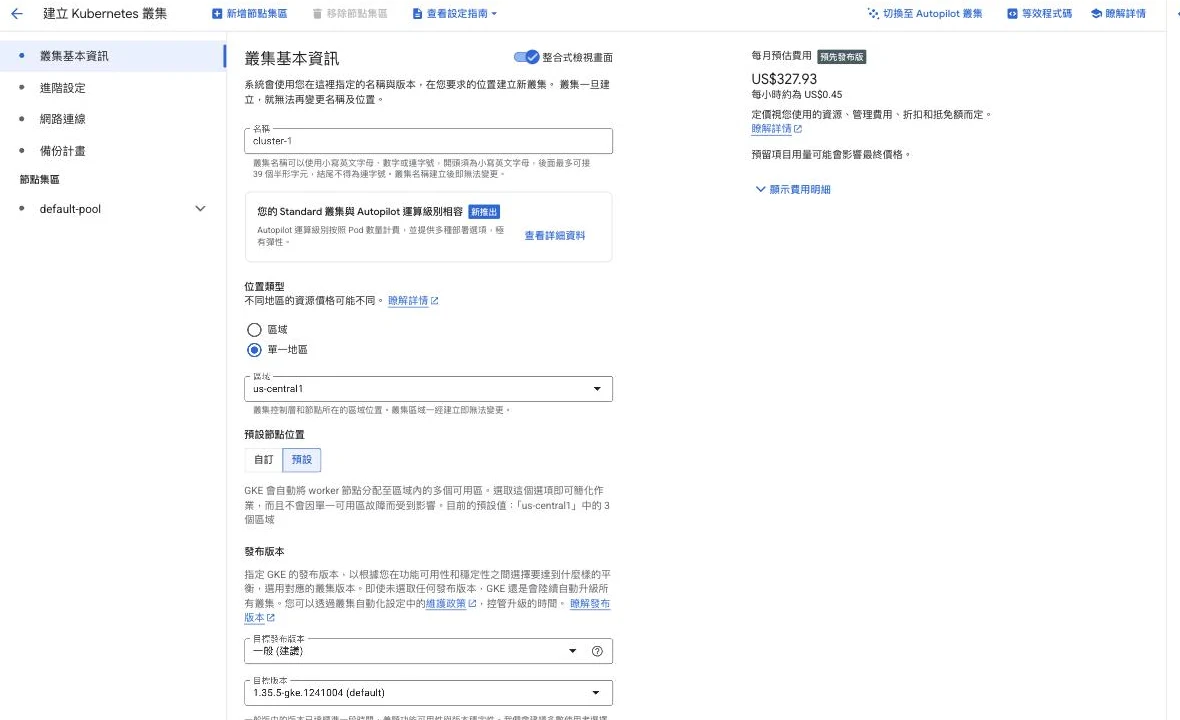
Task: Click the 發布版本 section heading
Action: [264, 551]
